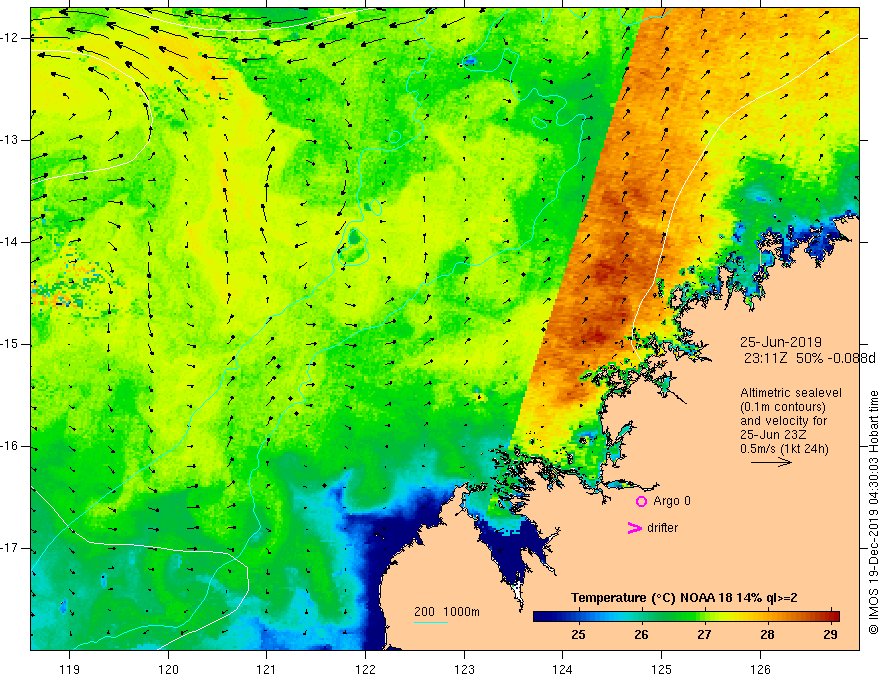Click the 'and velocity for' caption line
The width and height of the screenshot is (880, 680).
coord(783,421)
